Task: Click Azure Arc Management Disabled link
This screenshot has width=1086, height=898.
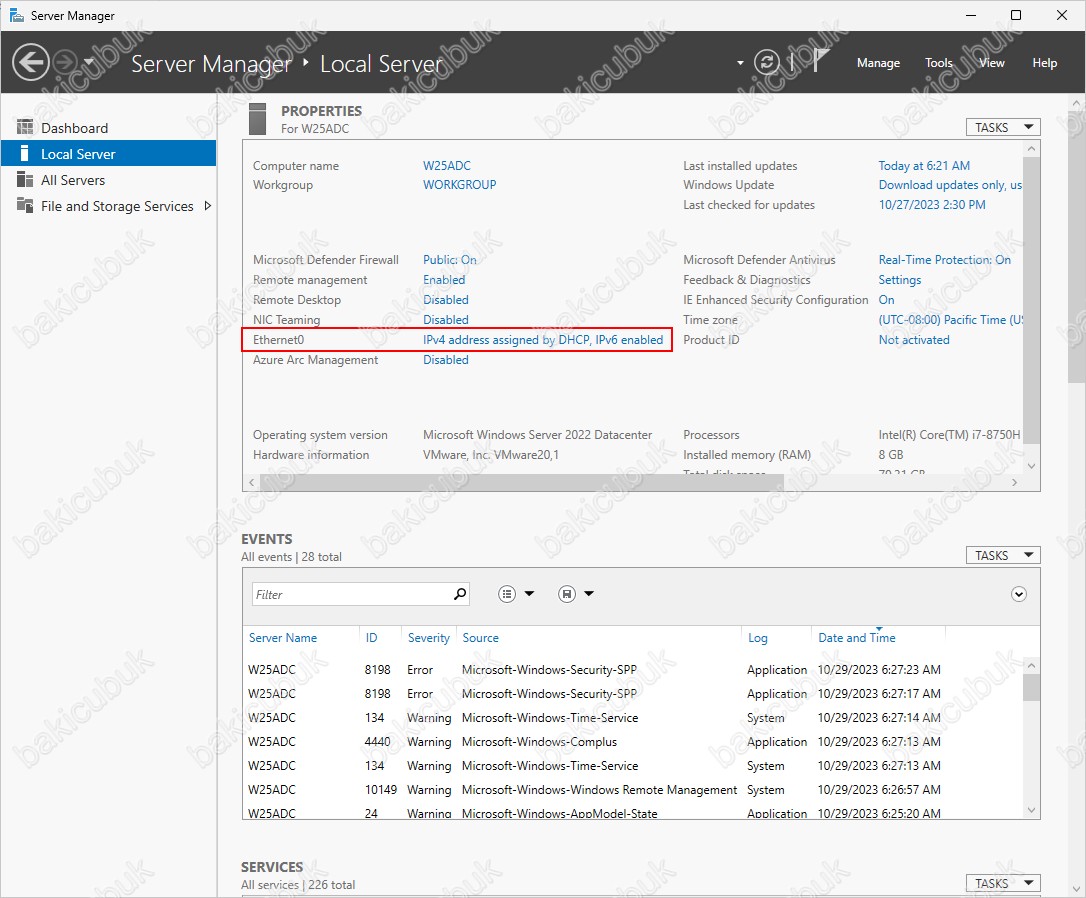Action: [445, 360]
